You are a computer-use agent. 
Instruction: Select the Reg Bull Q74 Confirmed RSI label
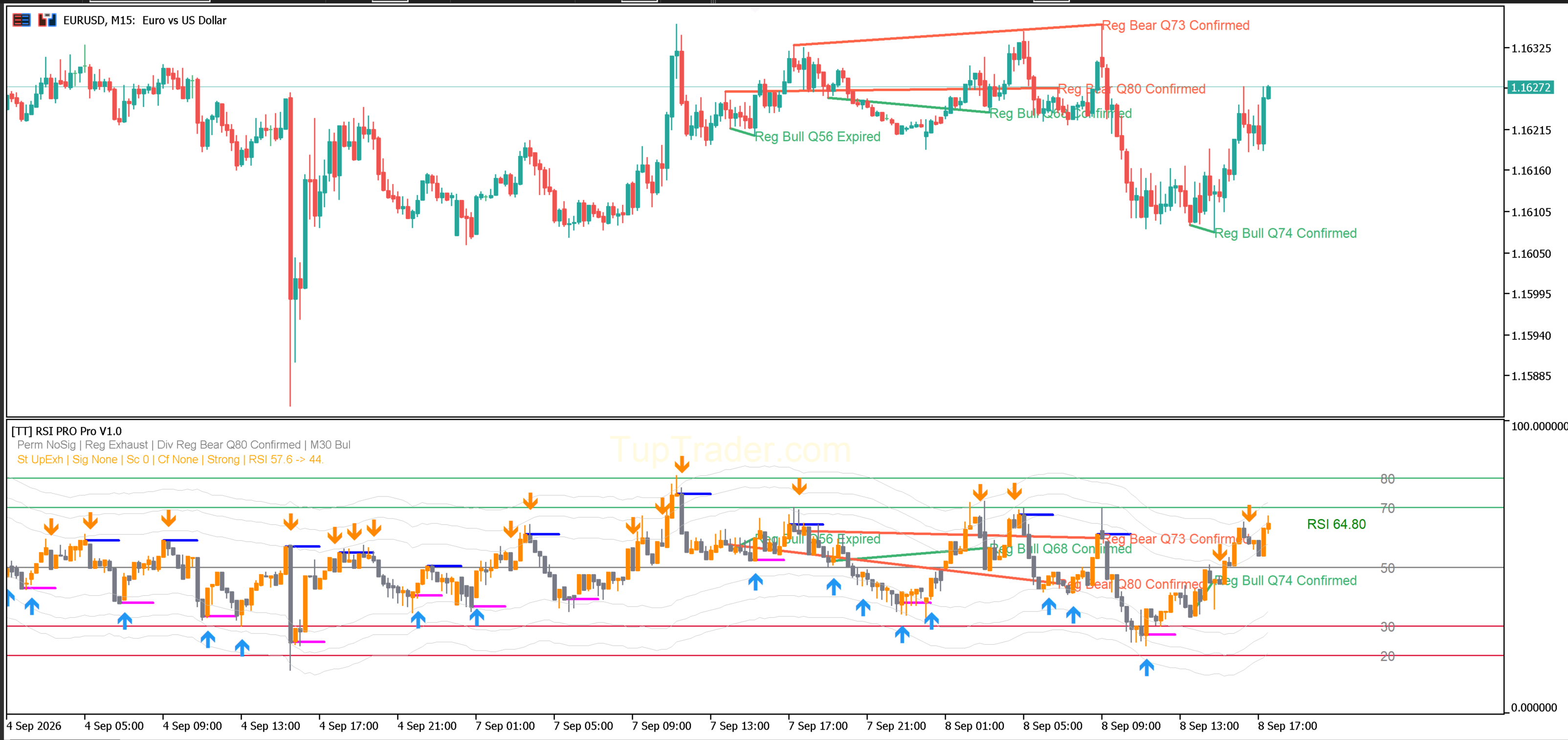[x=1285, y=581]
